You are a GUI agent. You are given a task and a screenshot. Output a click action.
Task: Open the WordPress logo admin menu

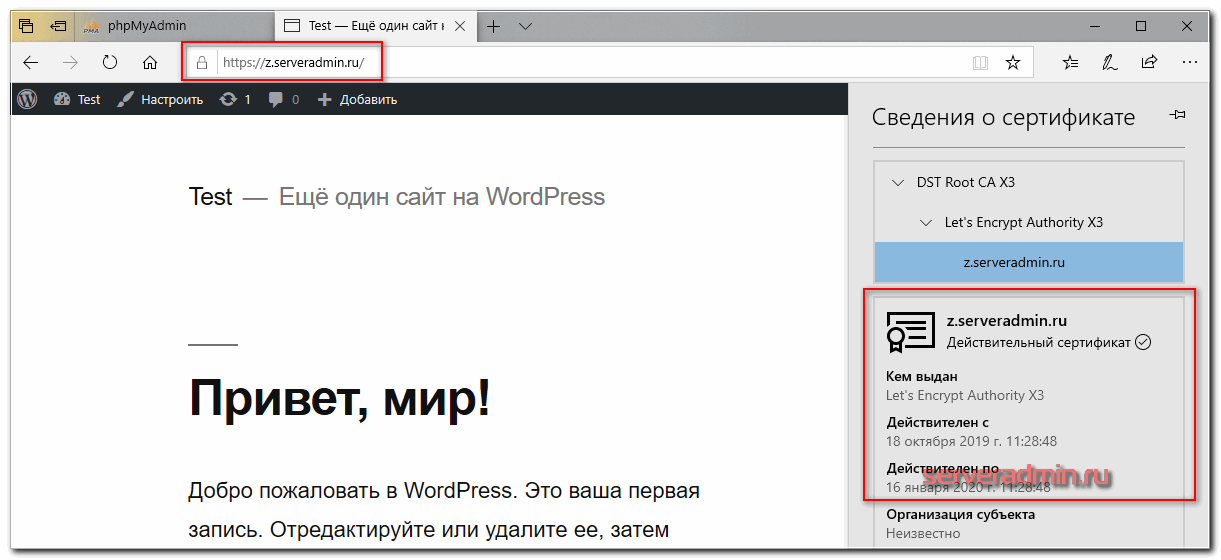click(x=27, y=99)
